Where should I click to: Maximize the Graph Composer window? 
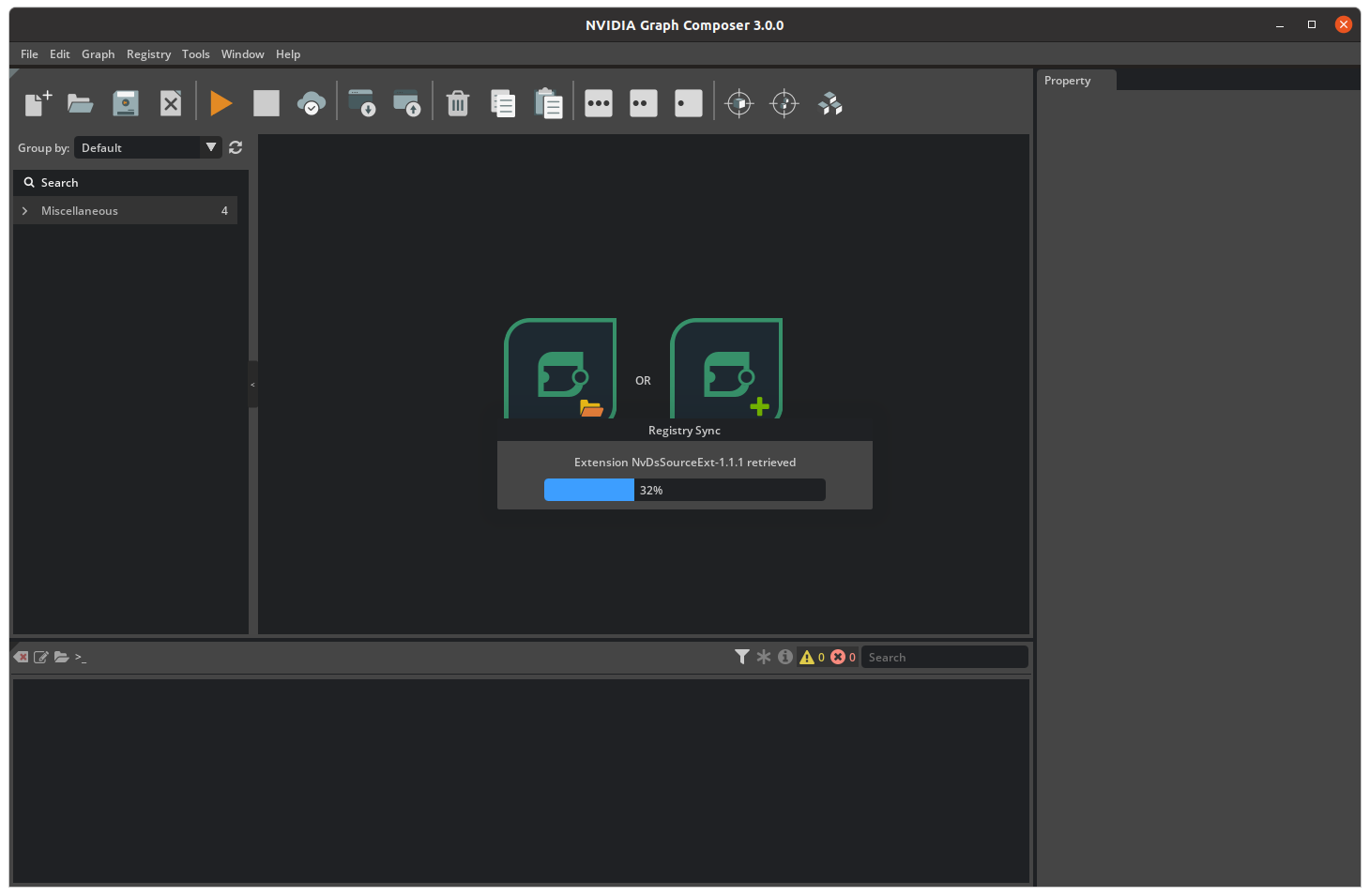[x=1312, y=24]
